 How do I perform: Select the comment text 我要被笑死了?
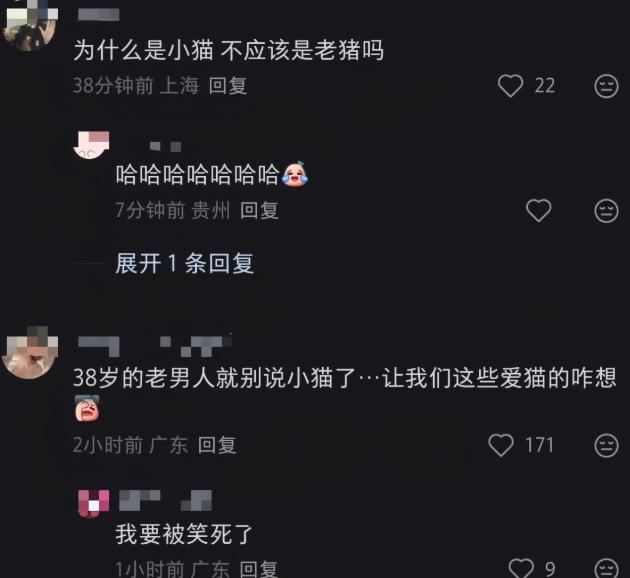click(x=184, y=534)
